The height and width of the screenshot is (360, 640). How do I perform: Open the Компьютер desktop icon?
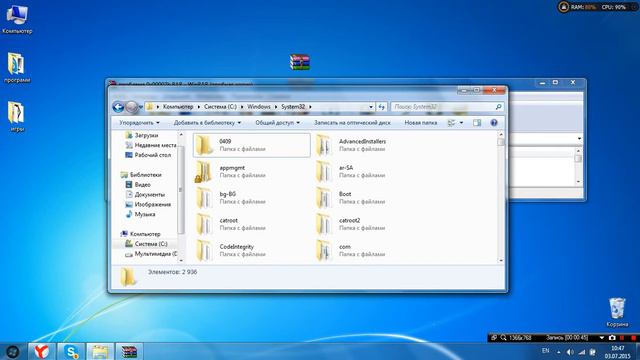(17, 18)
